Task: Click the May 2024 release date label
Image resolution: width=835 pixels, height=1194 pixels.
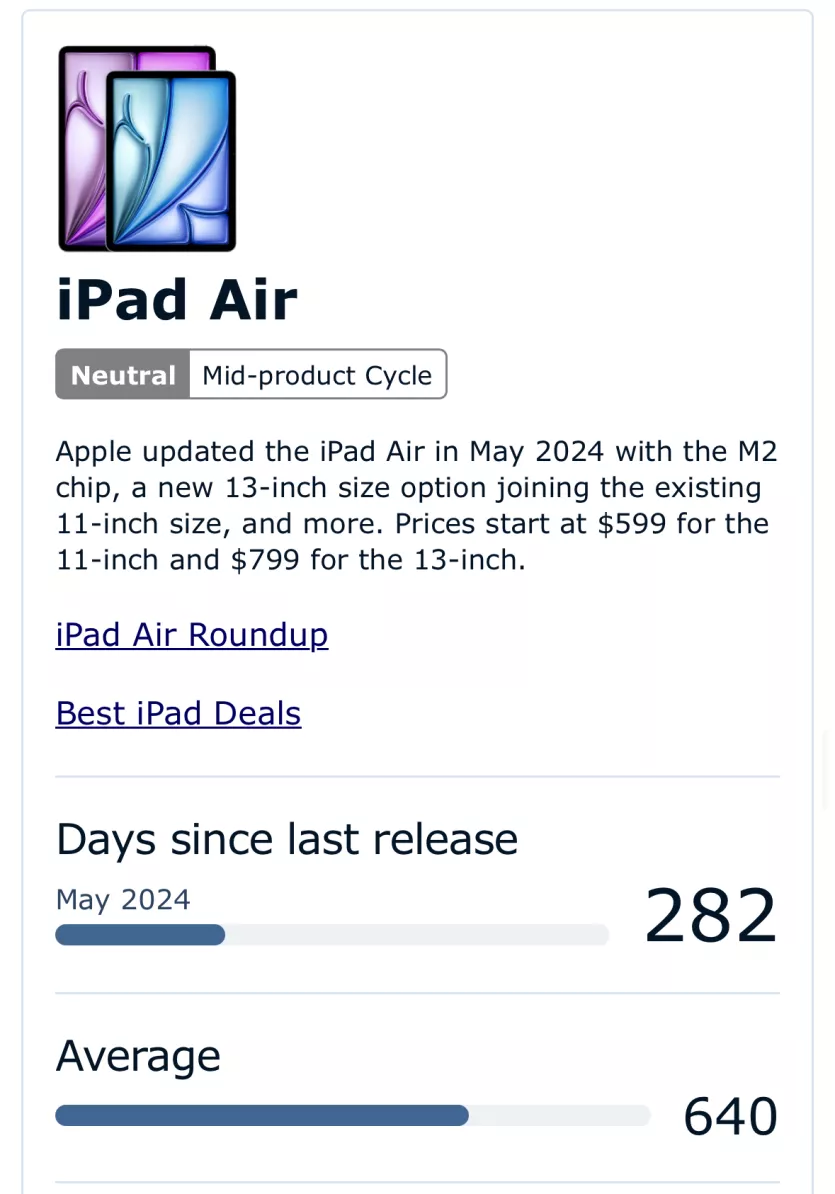Action: pos(123,899)
